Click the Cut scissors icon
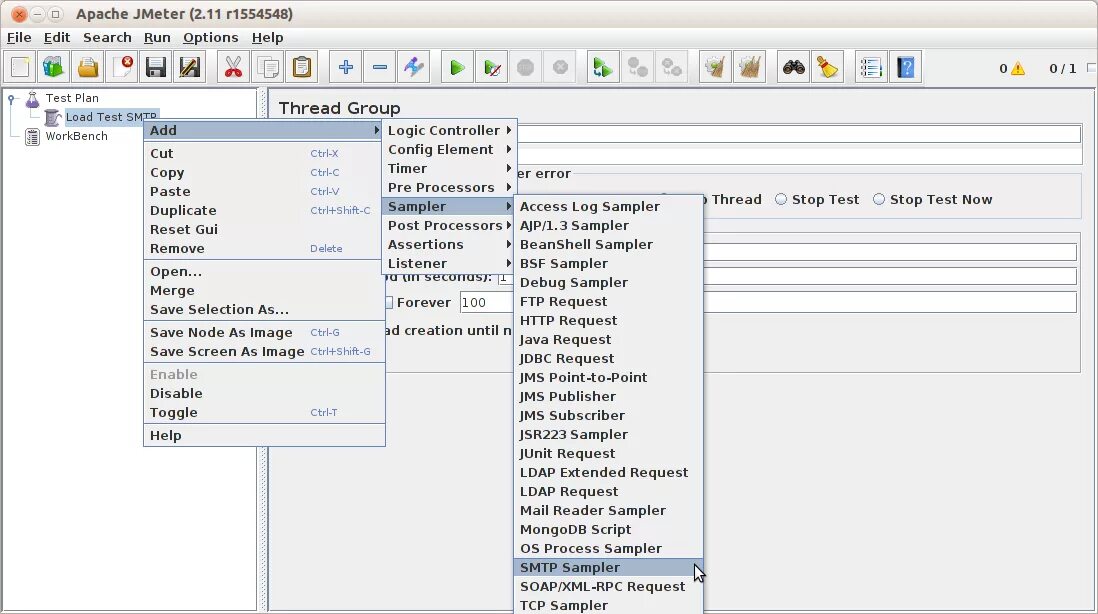Image resolution: width=1098 pixels, height=614 pixels. (x=233, y=68)
